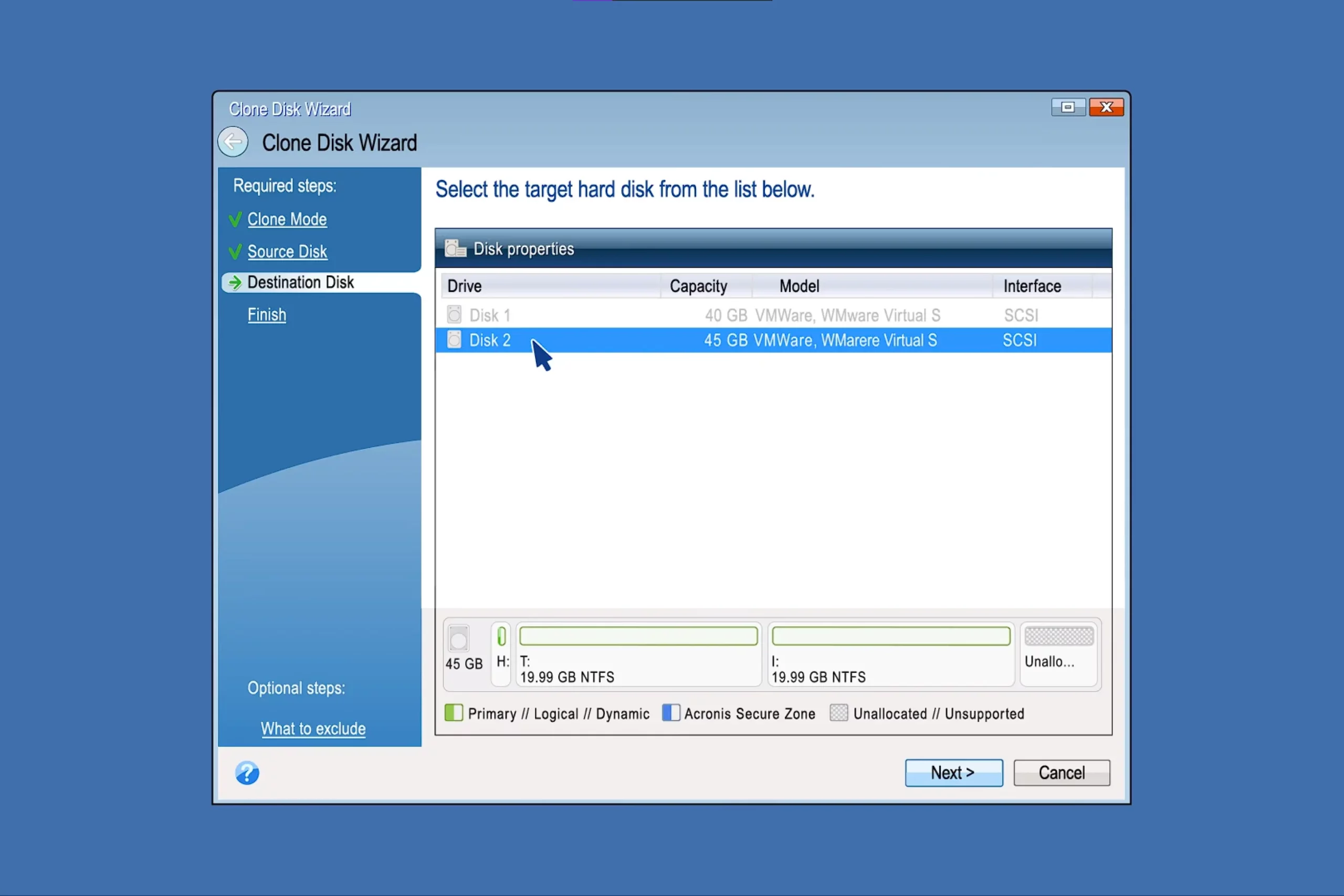Jump to the Finish step
The height and width of the screenshot is (896, 1344).
pyautogui.click(x=267, y=315)
